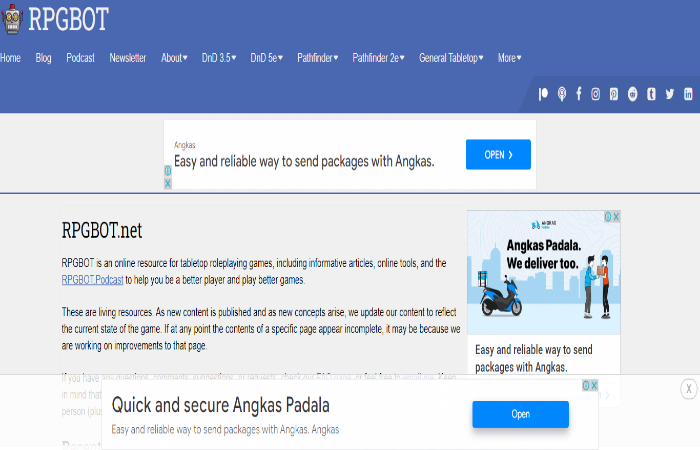This screenshot has width=700, height=450.
Task: Open the Facebook social icon
Action: coord(579,94)
